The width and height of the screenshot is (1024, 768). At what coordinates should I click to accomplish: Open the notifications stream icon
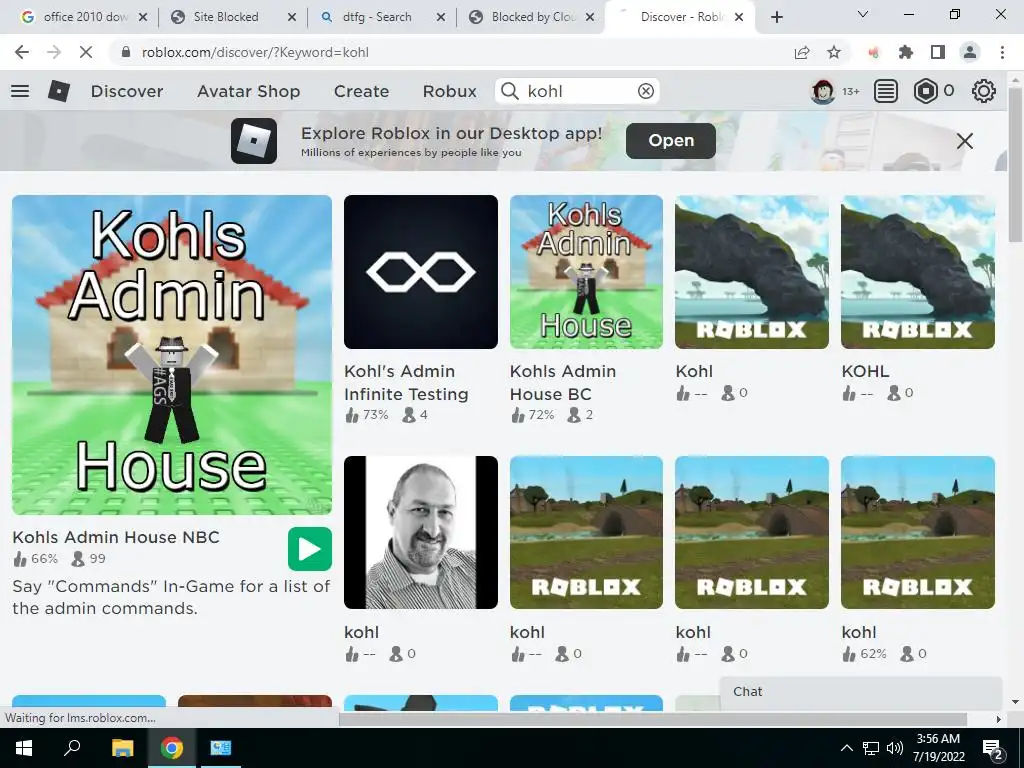[886, 91]
